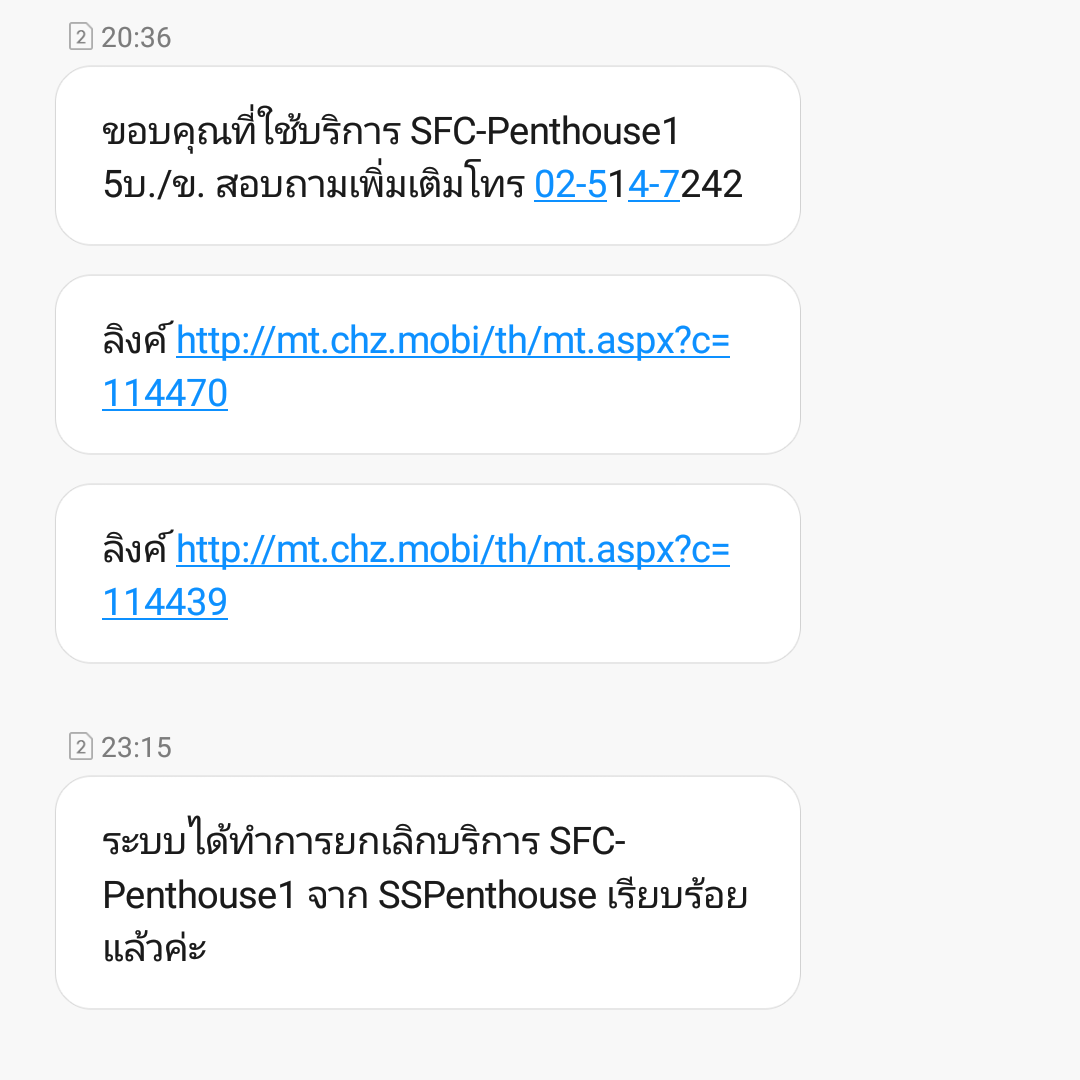
Task: Click the unlinked "242" phone digits
Action: point(712,185)
